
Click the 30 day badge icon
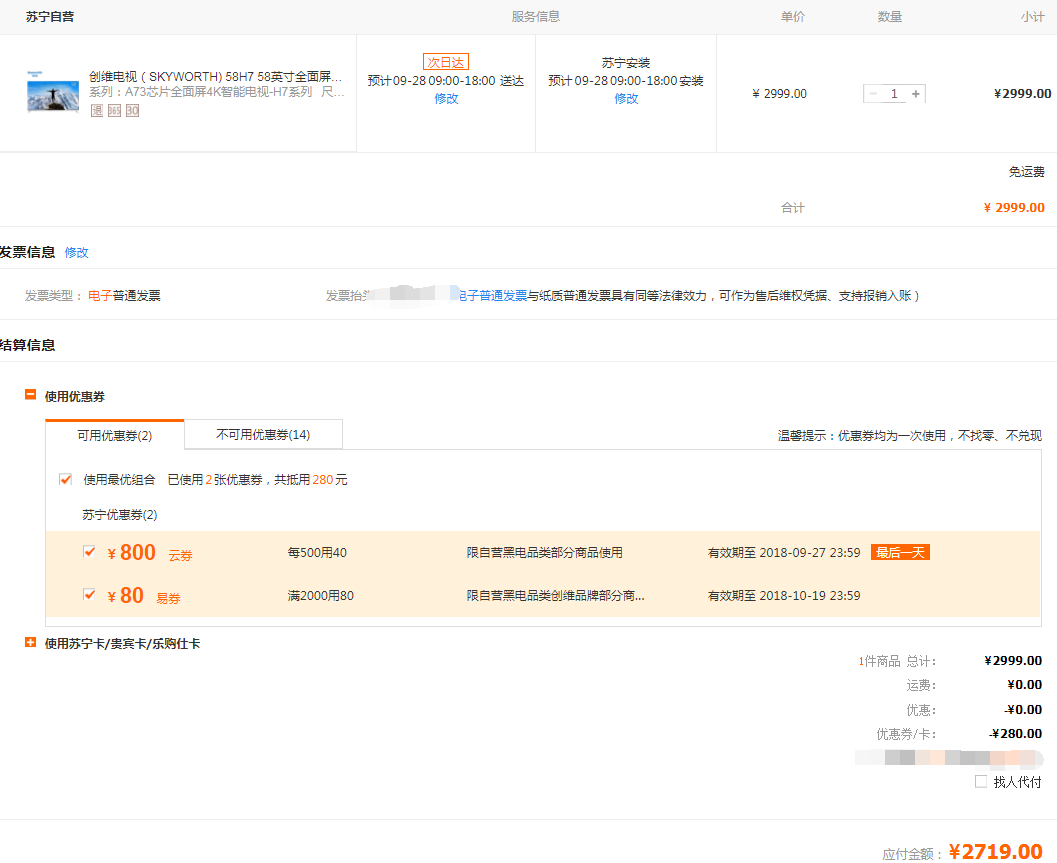133,111
